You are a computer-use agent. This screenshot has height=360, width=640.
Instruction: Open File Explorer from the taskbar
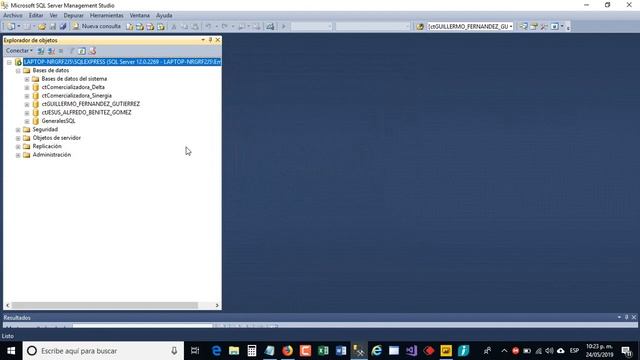(234, 351)
